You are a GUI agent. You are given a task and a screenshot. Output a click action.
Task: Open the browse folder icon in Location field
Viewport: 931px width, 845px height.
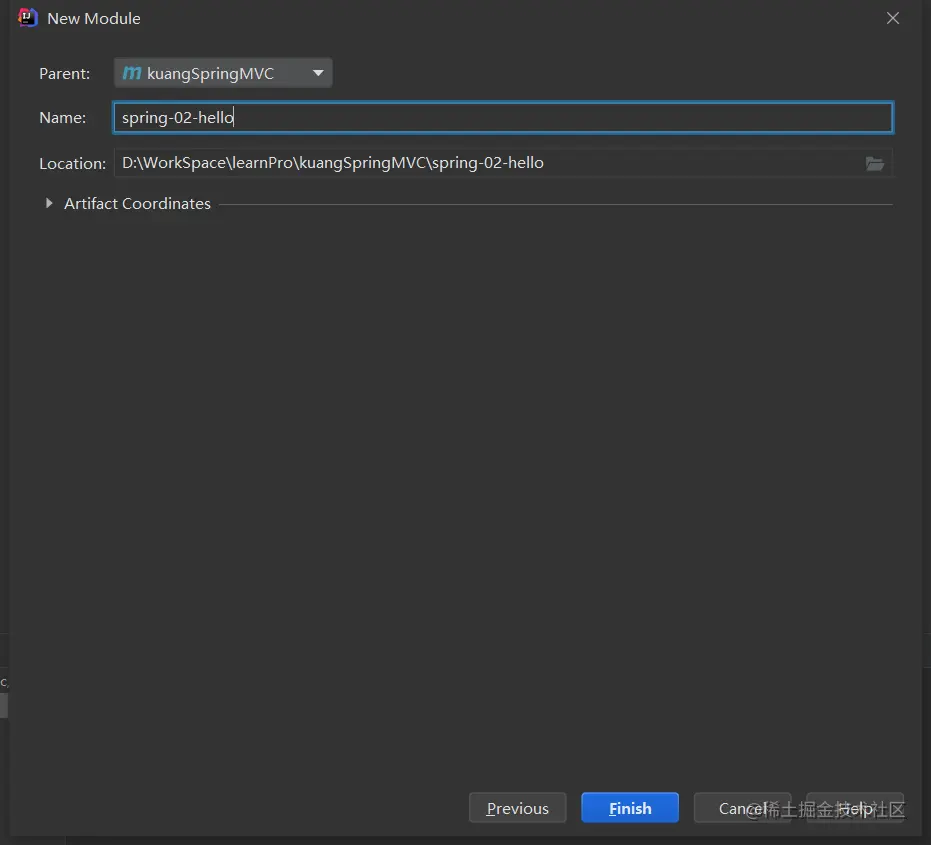875,163
